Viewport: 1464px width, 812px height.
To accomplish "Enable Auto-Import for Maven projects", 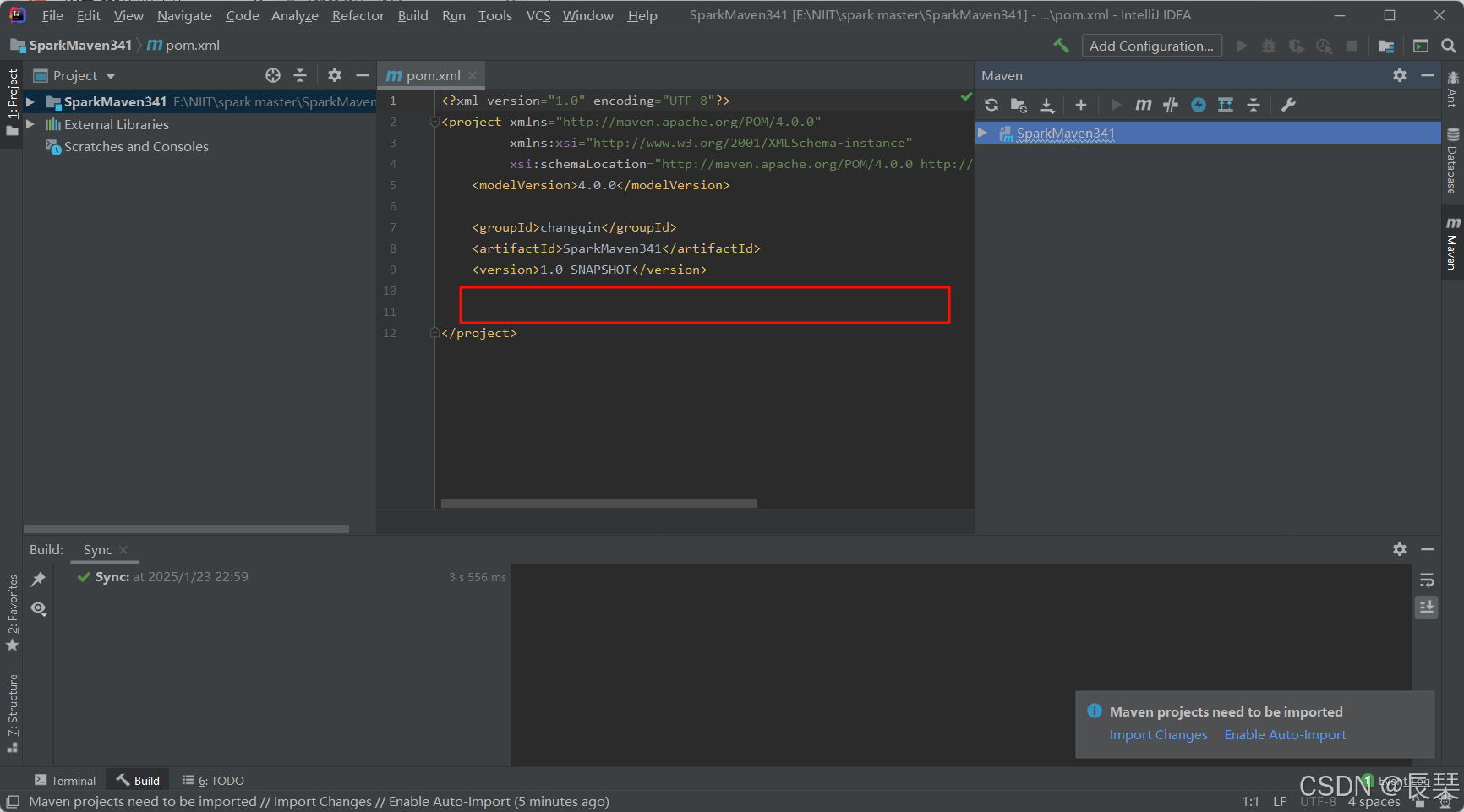I will [1284, 734].
